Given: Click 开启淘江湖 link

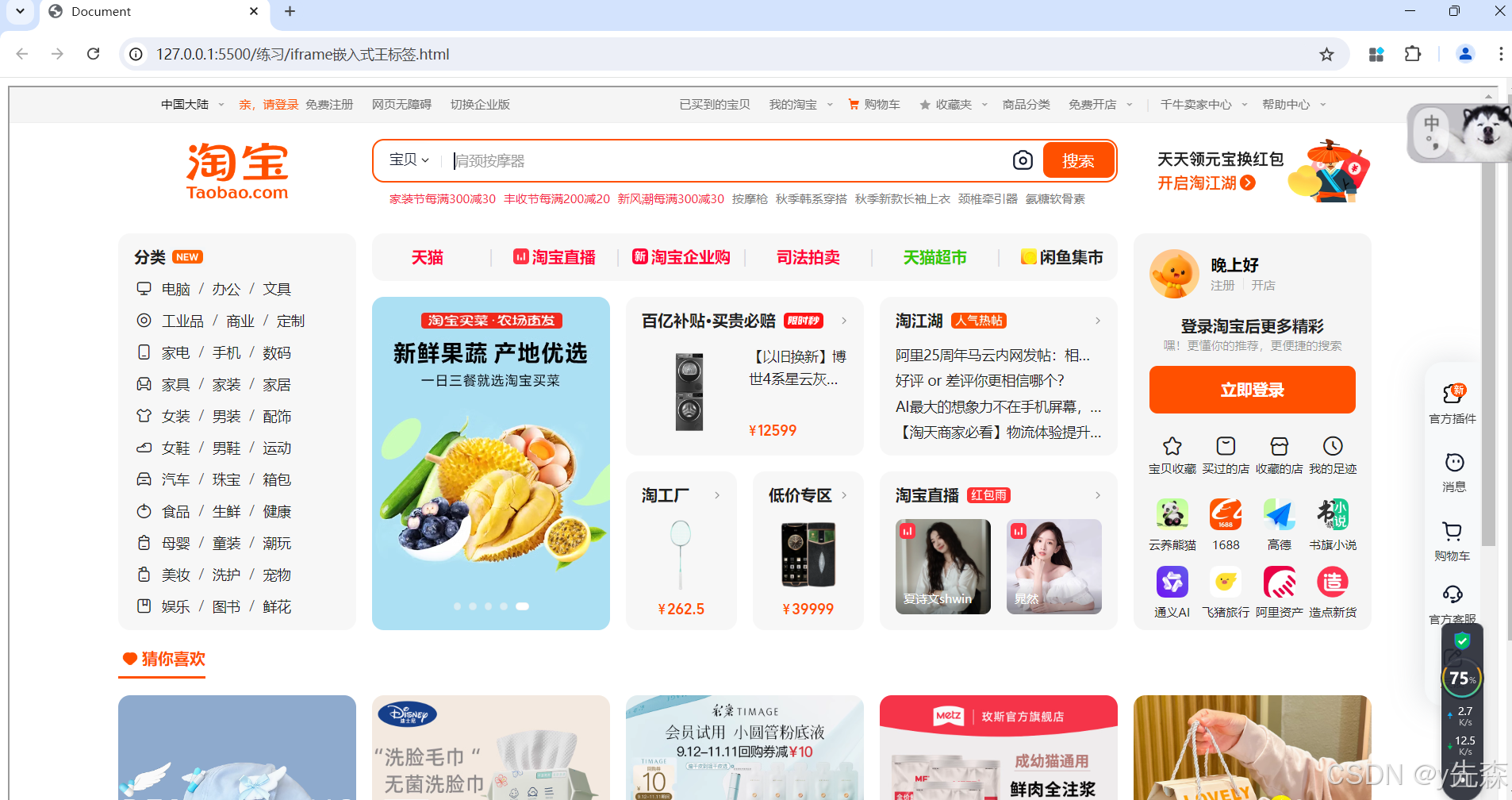Looking at the screenshot, I should [x=1206, y=183].
